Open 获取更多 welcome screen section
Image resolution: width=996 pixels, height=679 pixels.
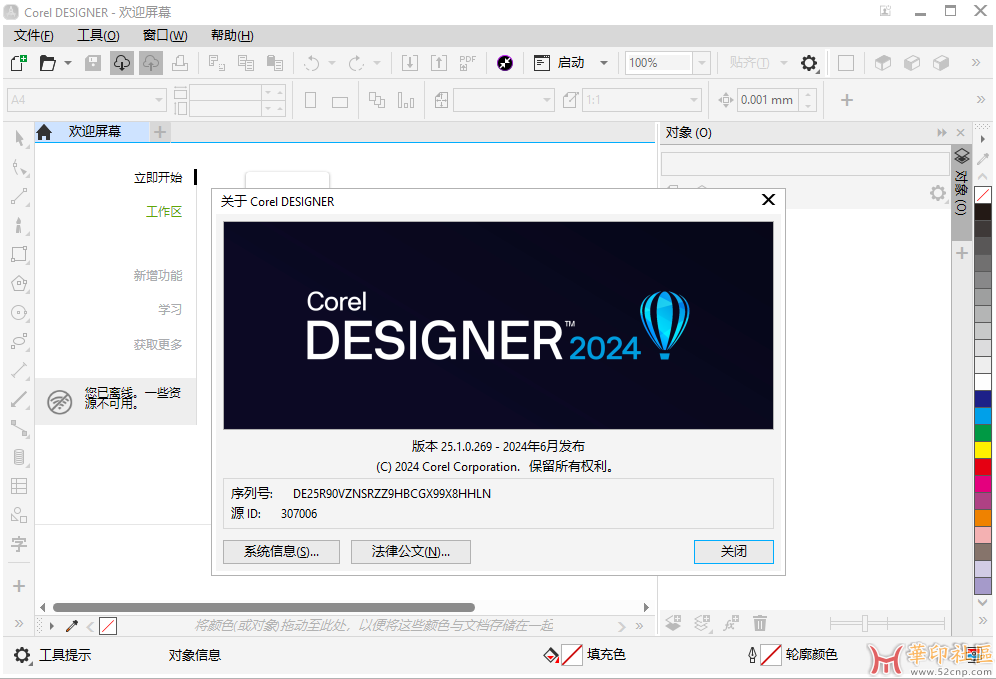(x=158, y=344)
